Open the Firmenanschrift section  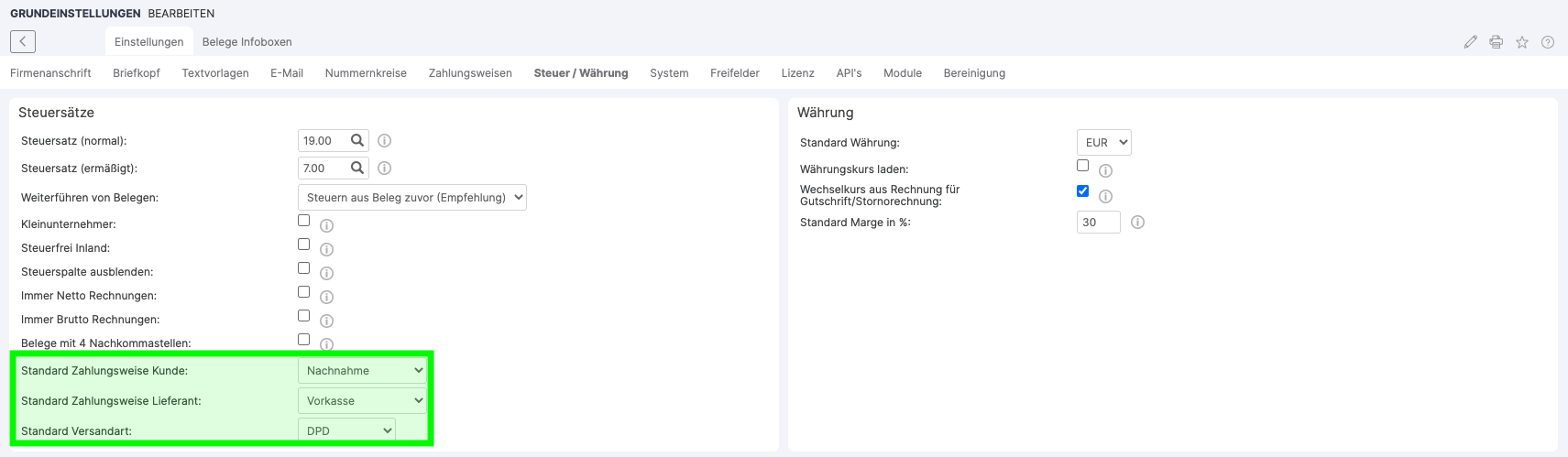click(x=50, y=73)
